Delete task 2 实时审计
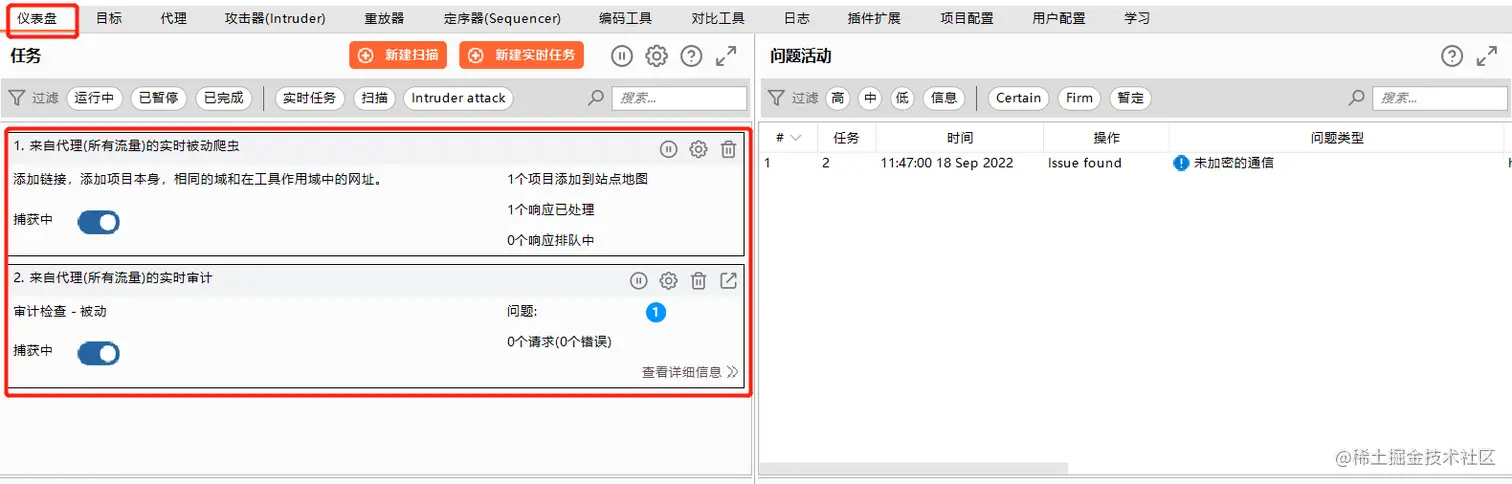The image size is (1512, 484). point(698,281)
